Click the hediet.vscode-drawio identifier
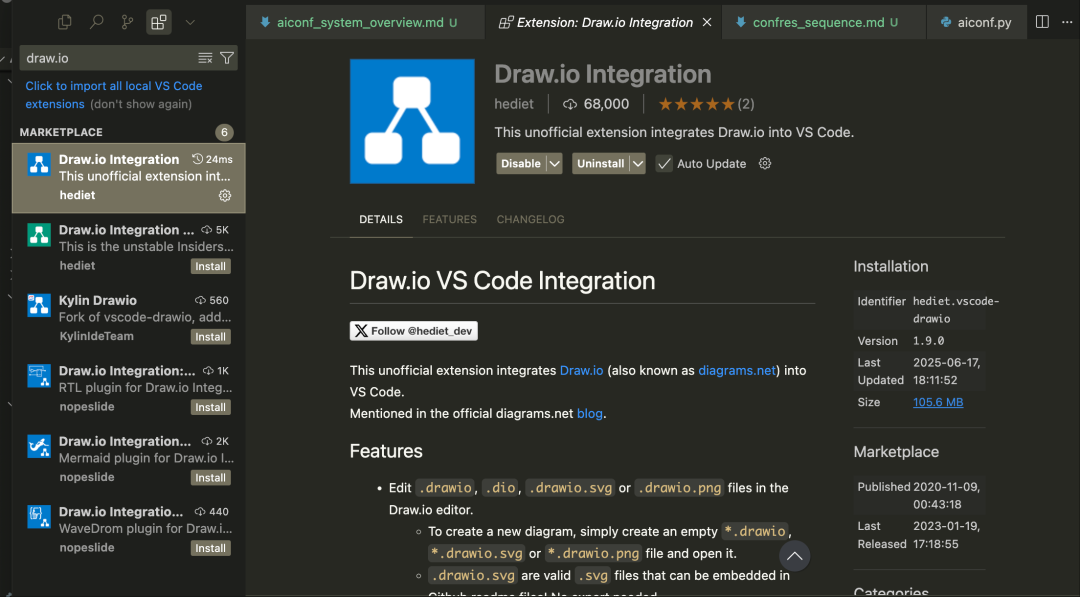The width and height of the screenshot is (1080, 597). 956,310
